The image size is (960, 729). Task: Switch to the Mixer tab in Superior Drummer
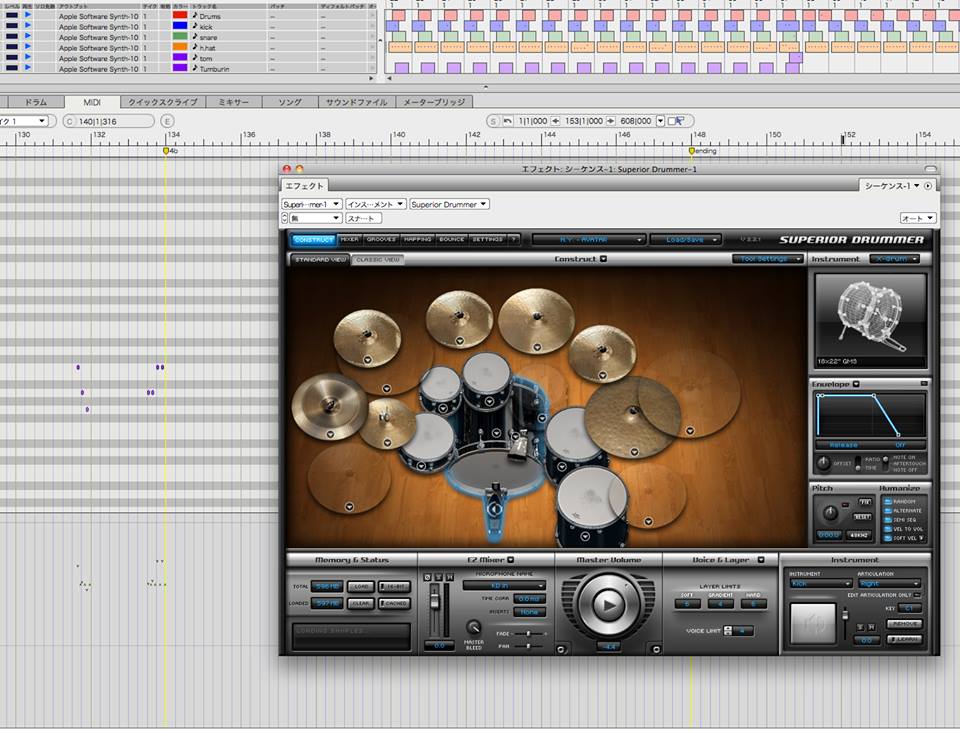349,239
